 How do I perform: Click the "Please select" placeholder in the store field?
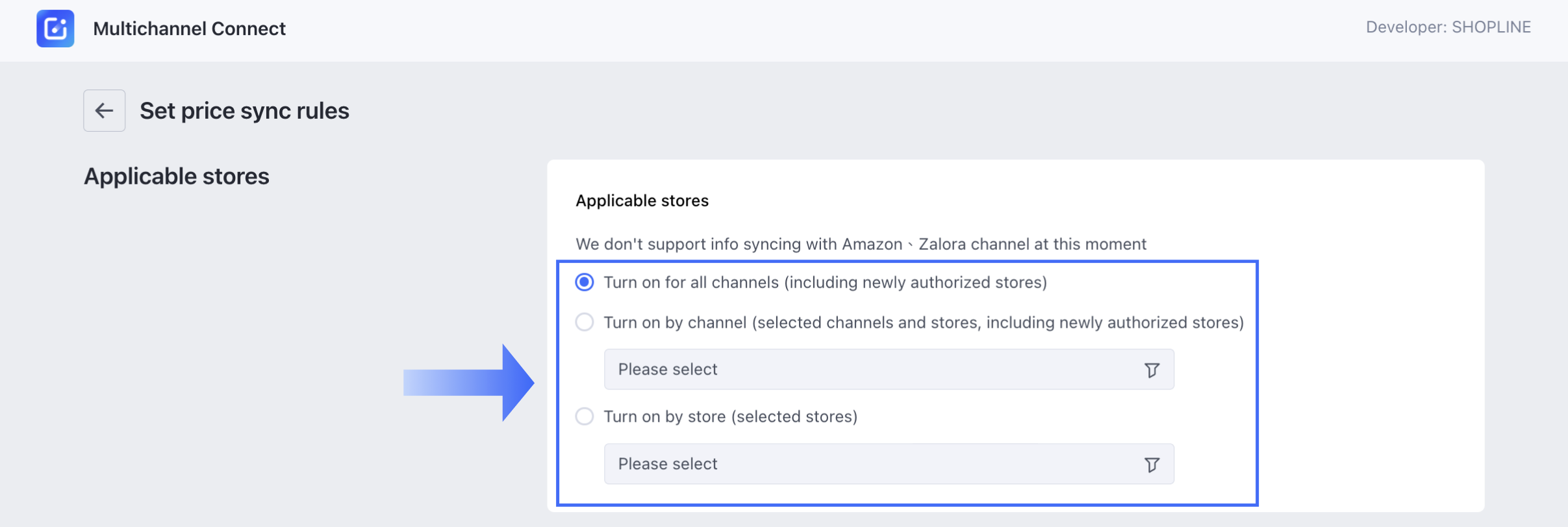(668, 464)
